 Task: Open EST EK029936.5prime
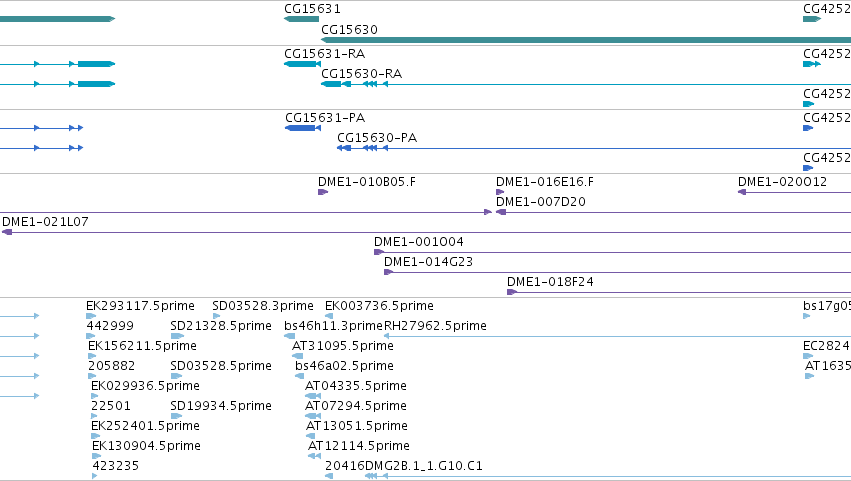pyautogui.click(x=145, y=387)
